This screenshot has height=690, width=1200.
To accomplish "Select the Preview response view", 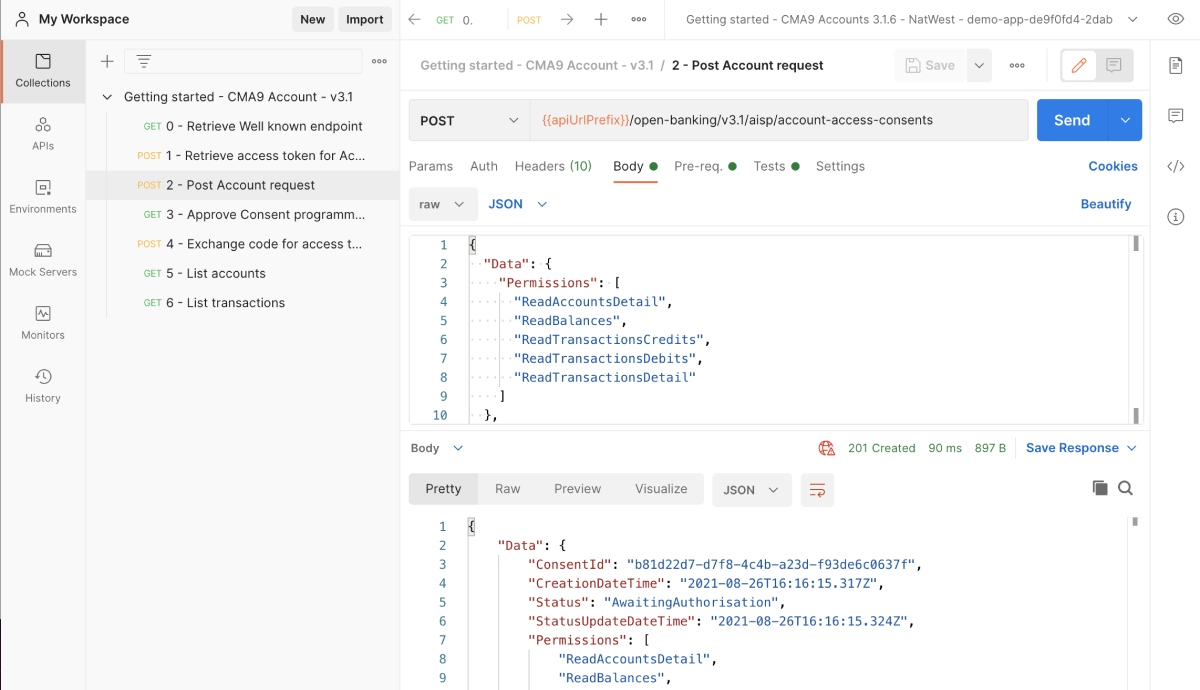I will pyautogui.click(x=578, y=489).
